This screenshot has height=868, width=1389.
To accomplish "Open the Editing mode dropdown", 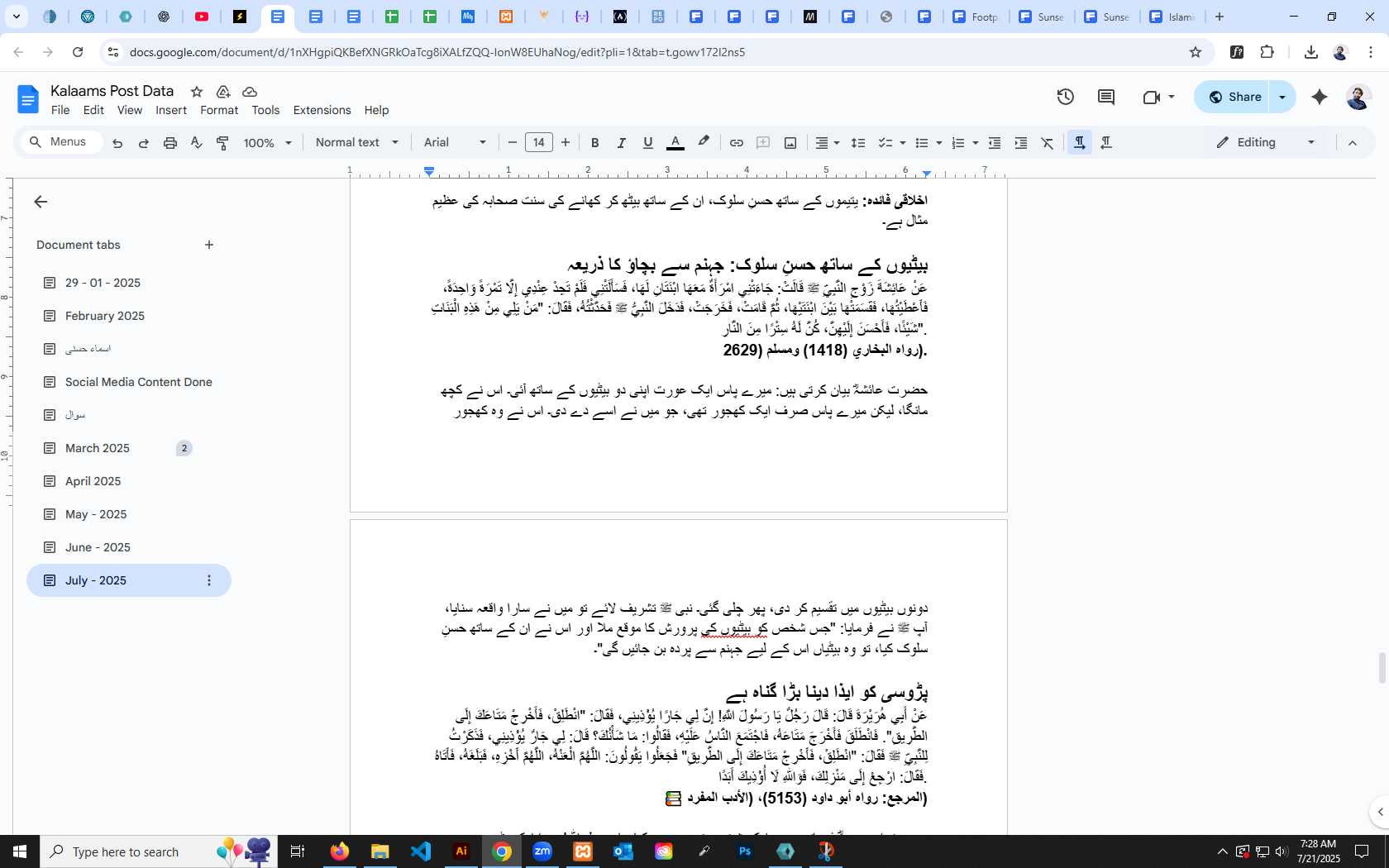I will tap(1266, 143).
